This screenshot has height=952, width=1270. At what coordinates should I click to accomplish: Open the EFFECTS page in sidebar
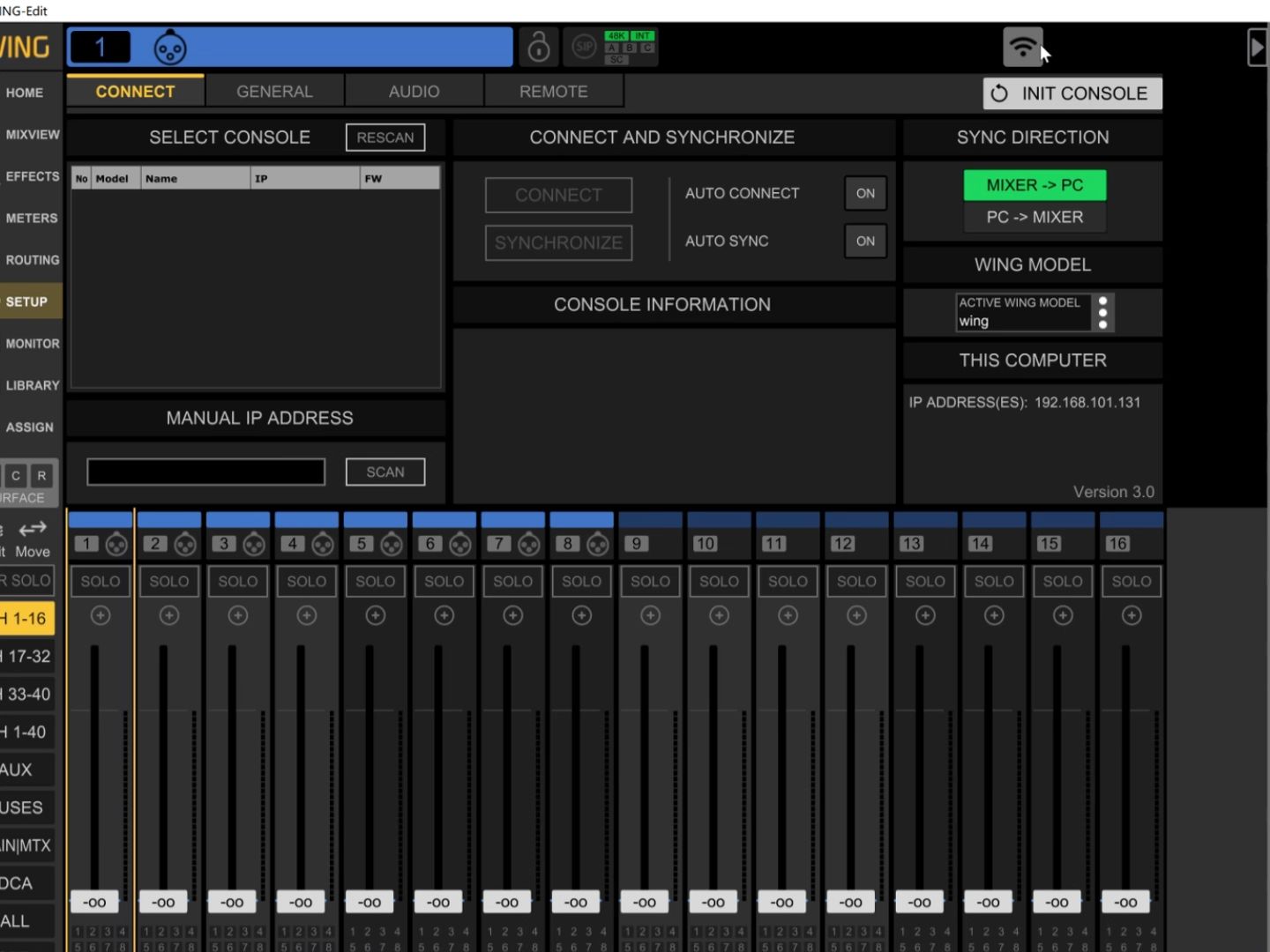[x=32, y=176]
